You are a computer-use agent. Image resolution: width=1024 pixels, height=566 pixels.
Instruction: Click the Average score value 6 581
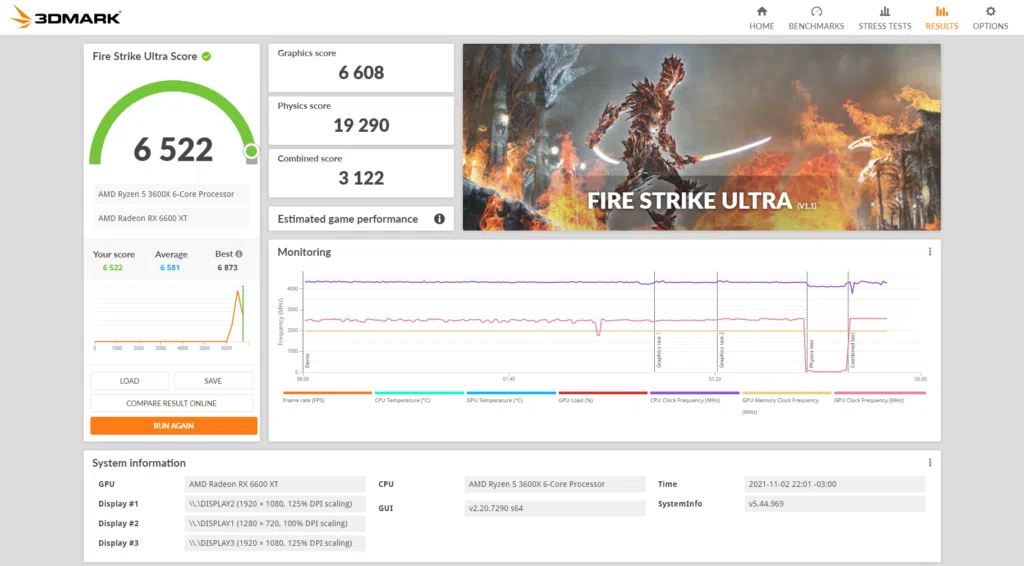170,268
